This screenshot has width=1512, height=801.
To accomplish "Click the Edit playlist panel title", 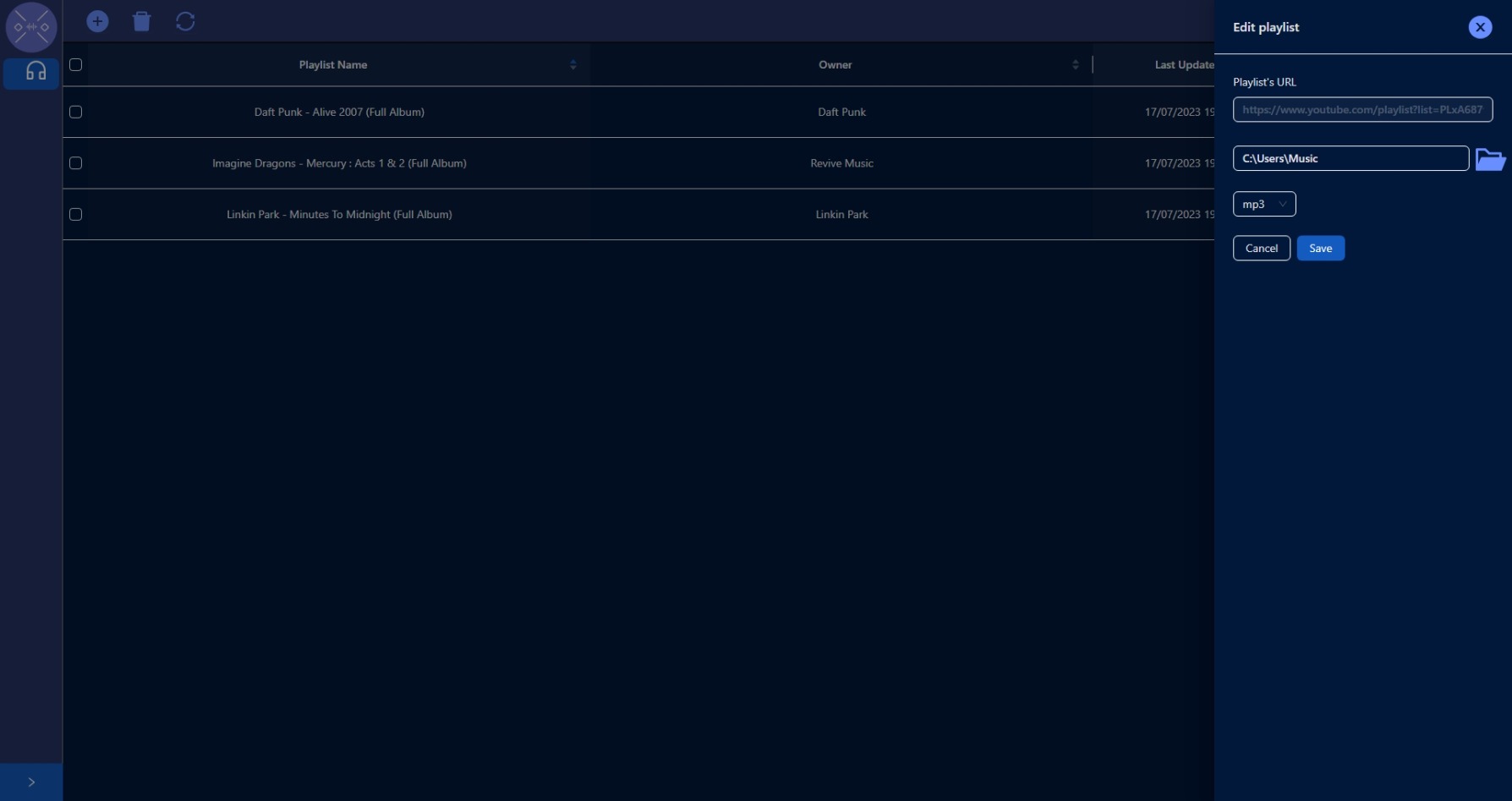I will [x=1266, y=27].
